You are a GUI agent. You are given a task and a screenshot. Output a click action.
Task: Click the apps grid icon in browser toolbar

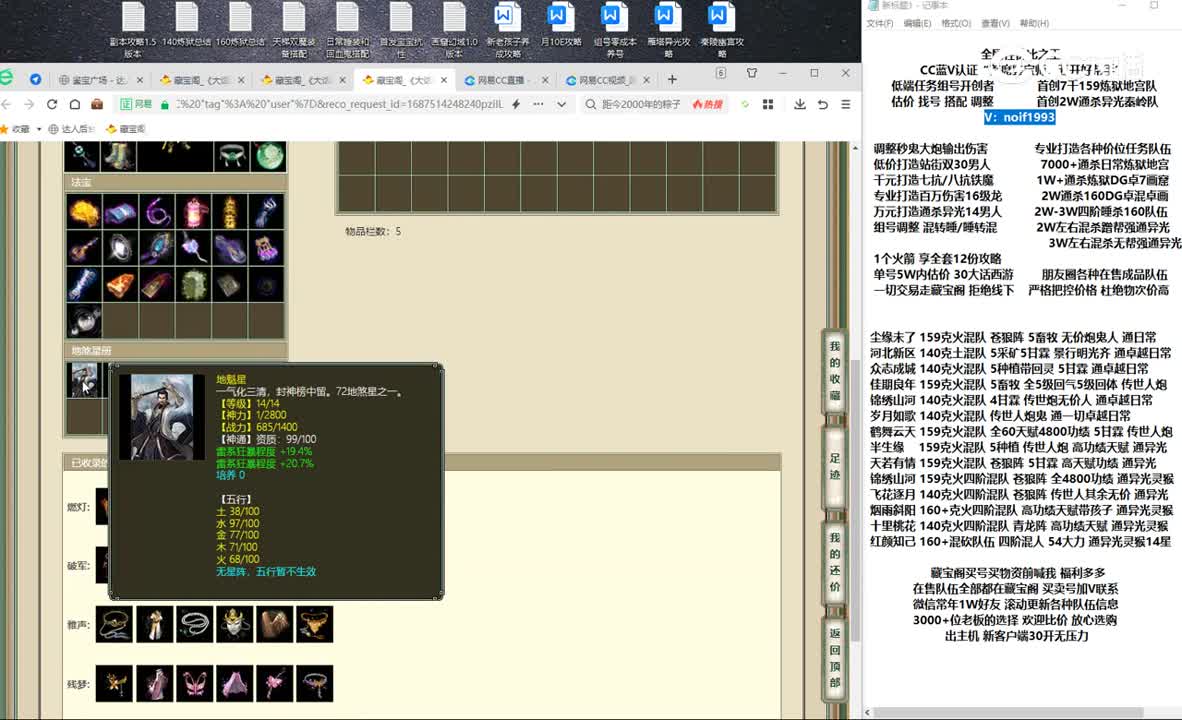(x=768, y=104)
